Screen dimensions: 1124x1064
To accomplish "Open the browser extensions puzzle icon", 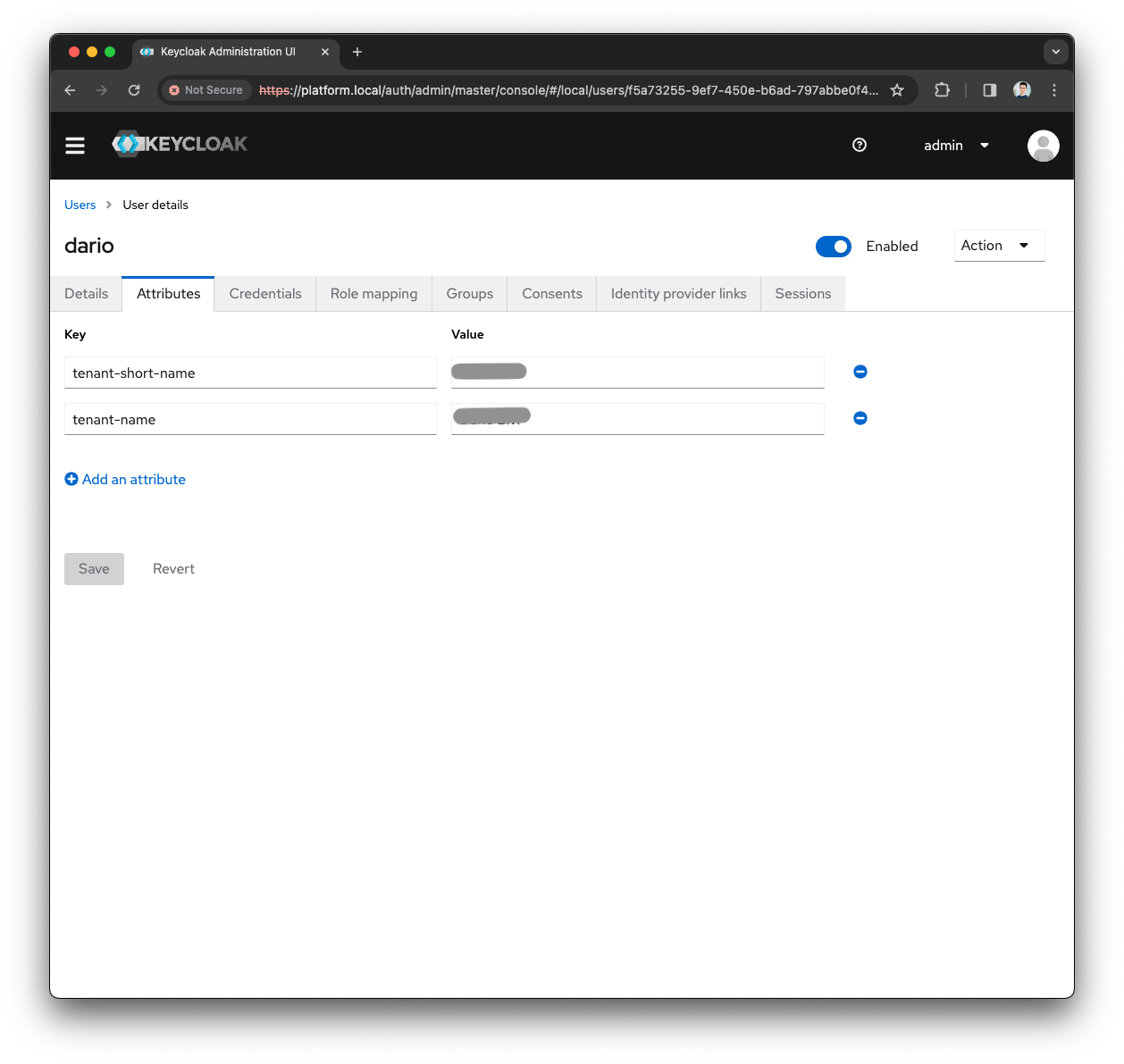I will [942, 90].
